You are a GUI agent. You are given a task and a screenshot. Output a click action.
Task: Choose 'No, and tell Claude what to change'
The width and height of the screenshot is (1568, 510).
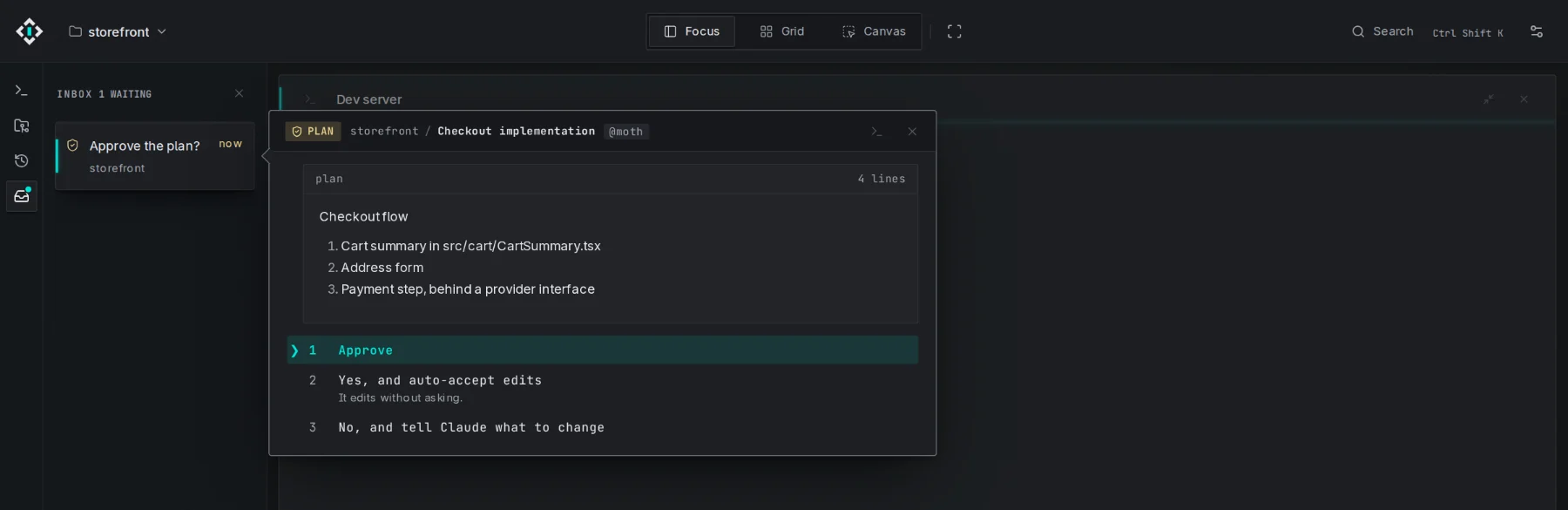(602, 427)
